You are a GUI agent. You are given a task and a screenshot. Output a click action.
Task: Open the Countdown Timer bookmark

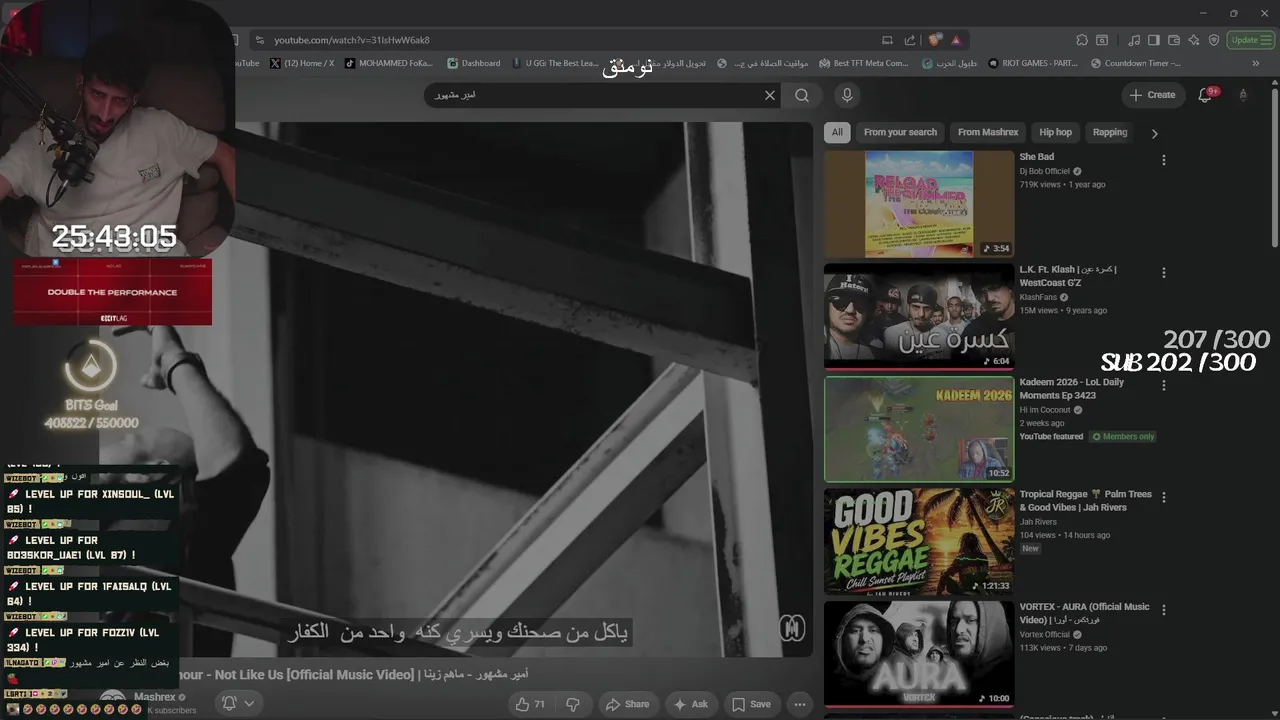pyautogui.click(x=1136, y=63)
